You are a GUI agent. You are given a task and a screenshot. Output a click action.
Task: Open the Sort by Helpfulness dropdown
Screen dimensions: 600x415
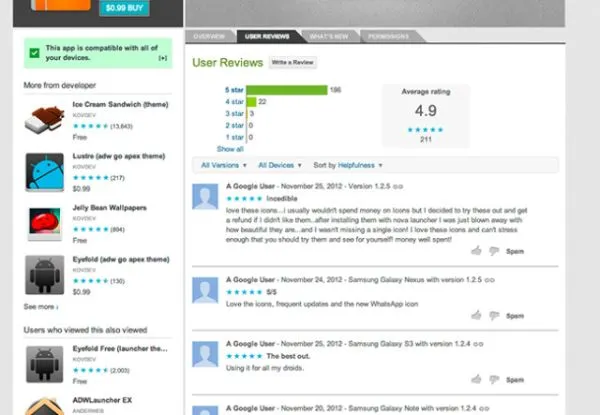coord(348,165)
